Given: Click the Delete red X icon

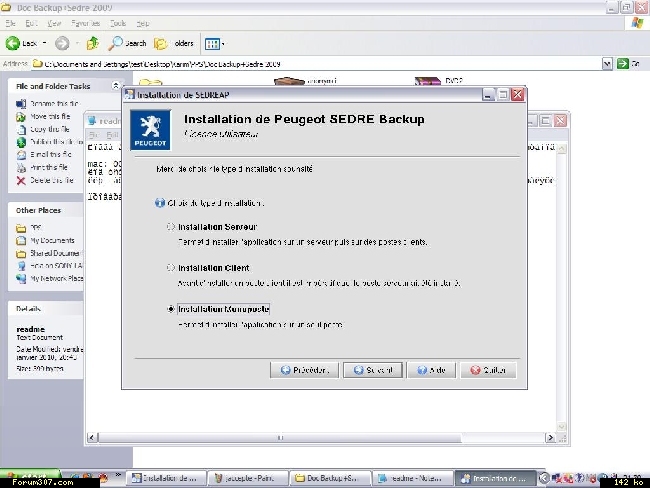Looking at the screenshot, I should (x=21, y=180).
